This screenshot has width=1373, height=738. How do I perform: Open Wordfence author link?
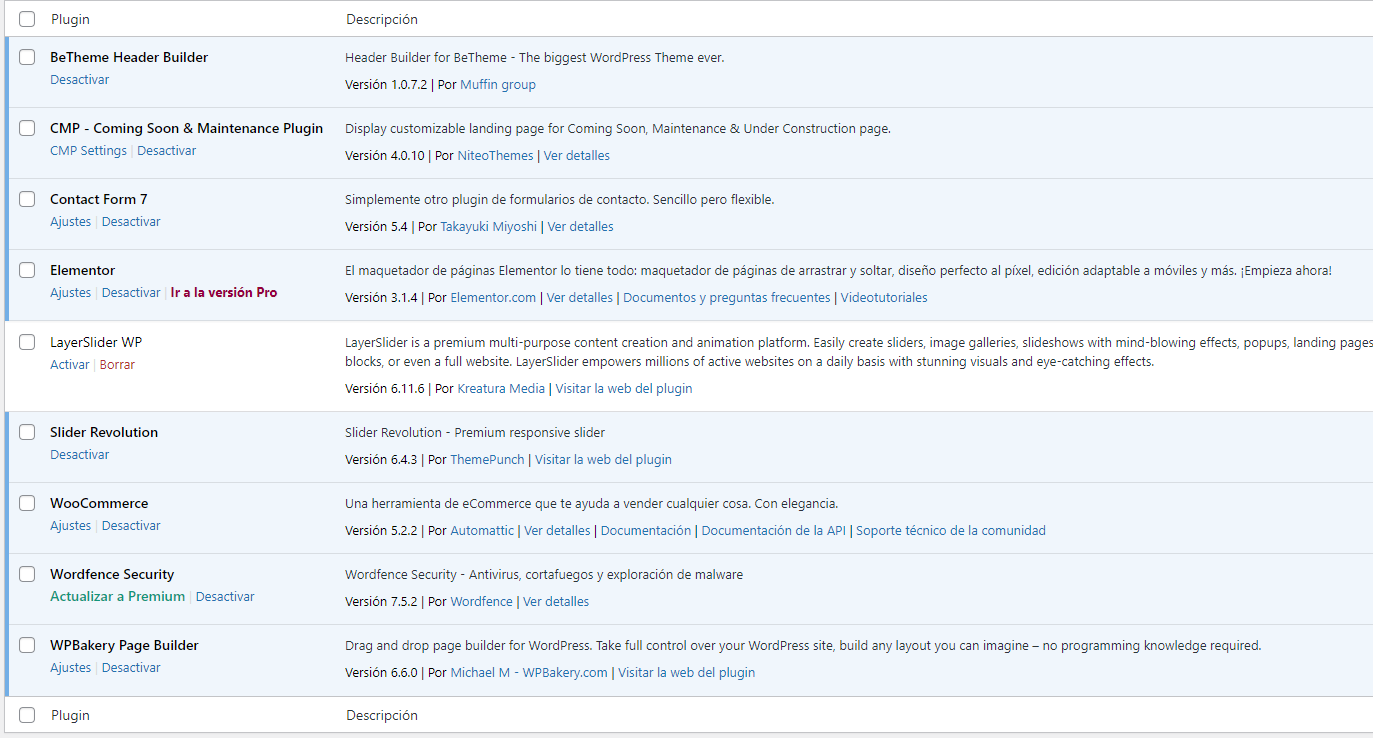point(481,602)
